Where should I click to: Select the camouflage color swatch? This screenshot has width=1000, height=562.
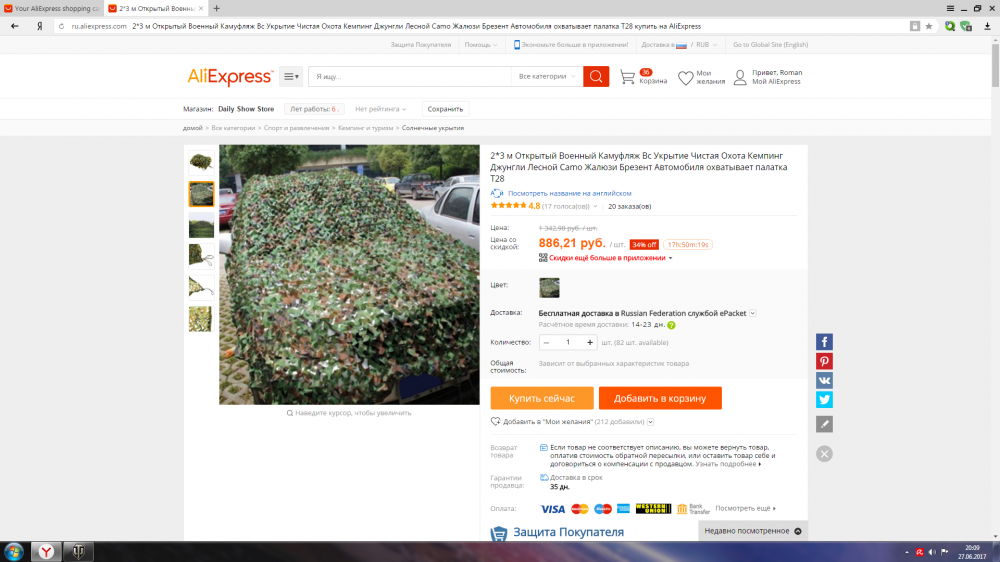point(549,288)
